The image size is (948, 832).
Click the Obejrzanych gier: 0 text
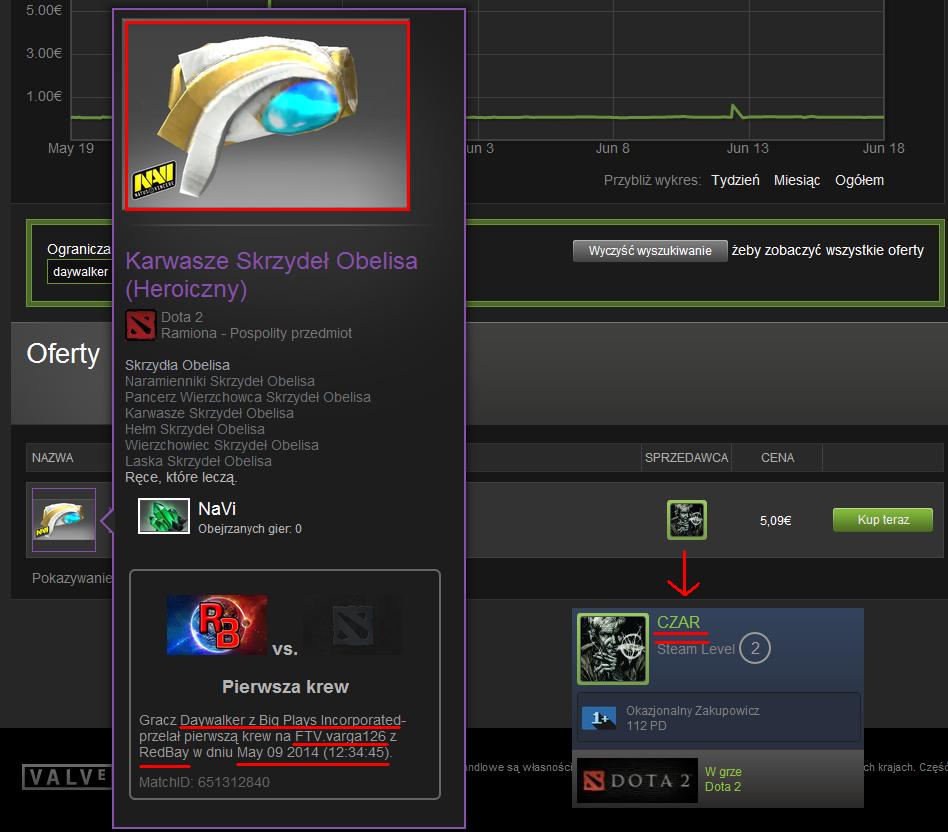pos(250,529)
